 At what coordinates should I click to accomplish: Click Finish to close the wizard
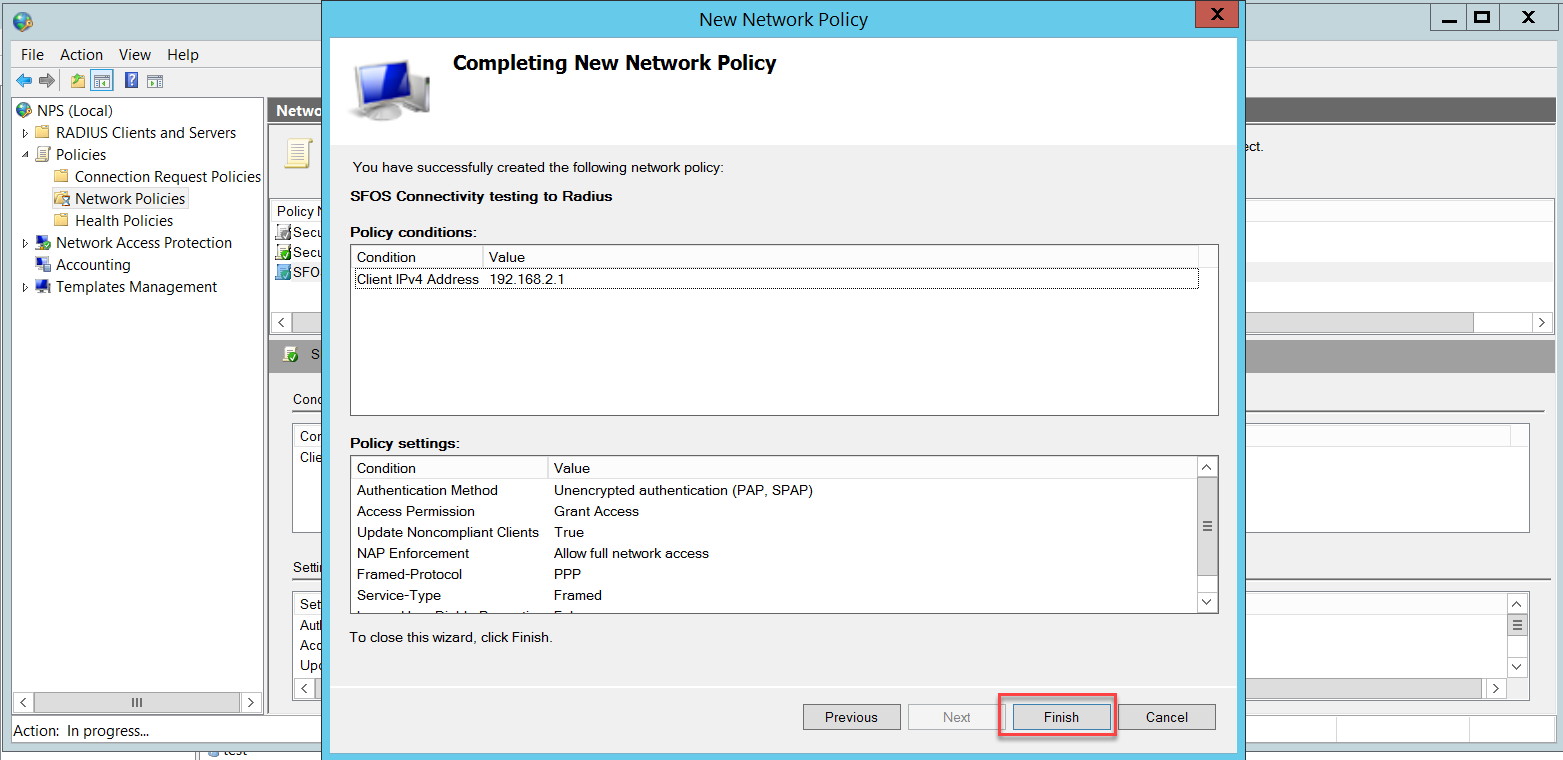1061,717
